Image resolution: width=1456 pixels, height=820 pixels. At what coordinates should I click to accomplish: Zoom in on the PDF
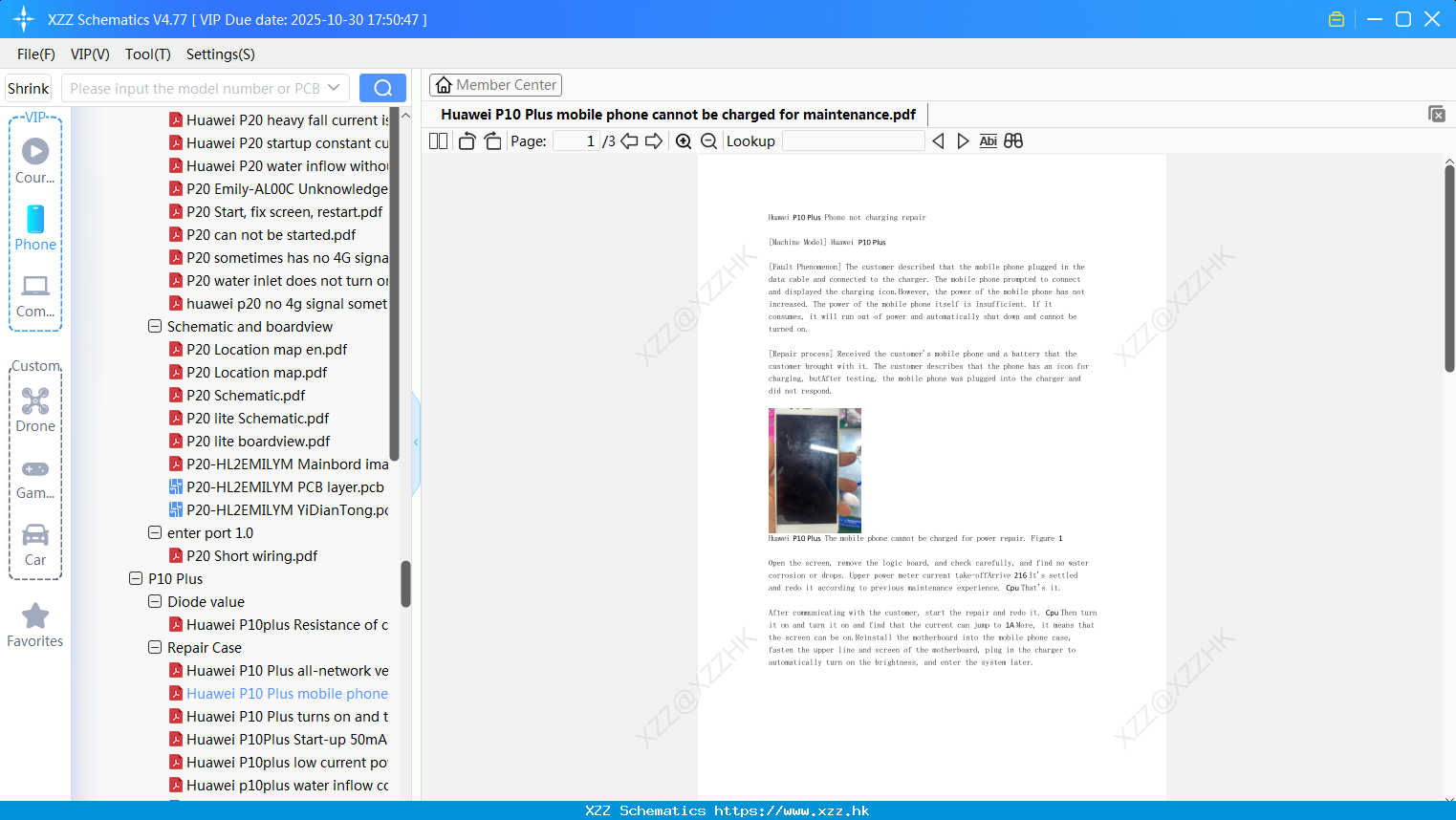coord(684,140)
